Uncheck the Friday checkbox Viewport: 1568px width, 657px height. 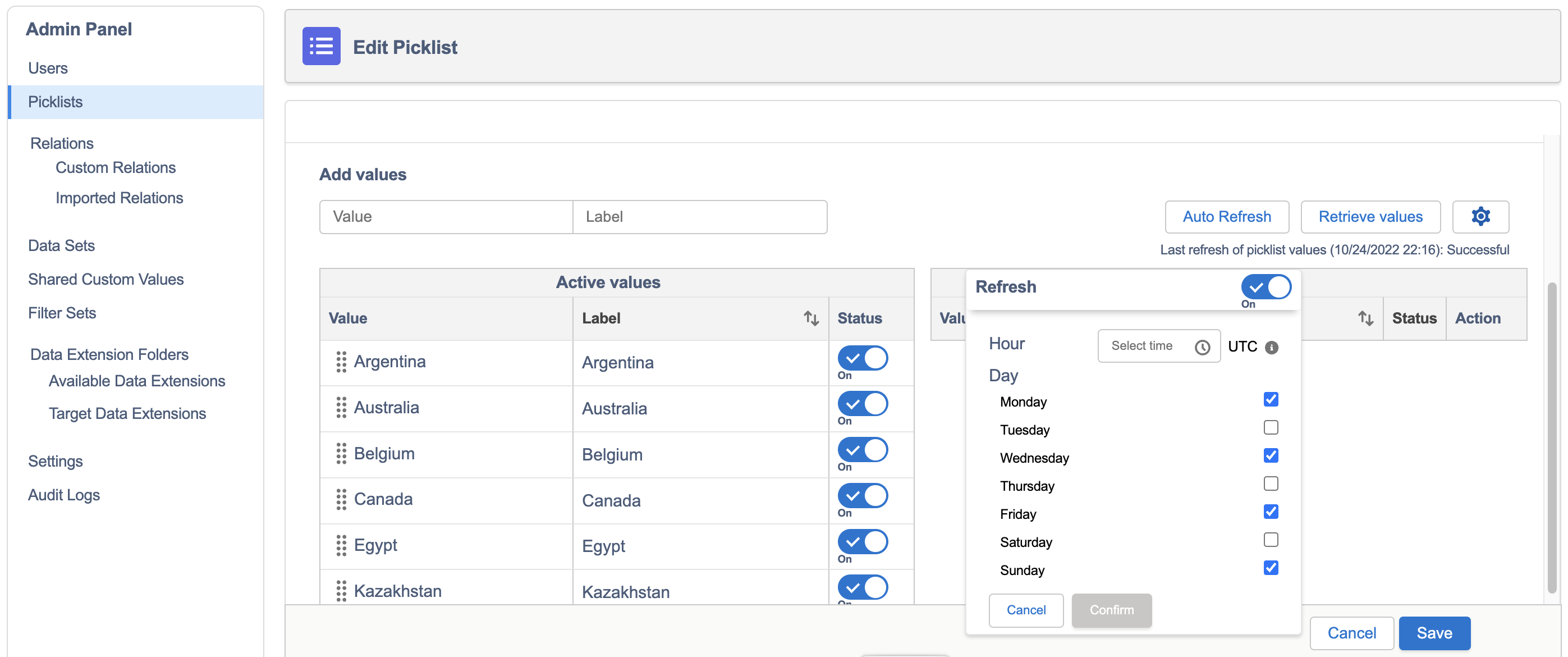point(1271,512)
